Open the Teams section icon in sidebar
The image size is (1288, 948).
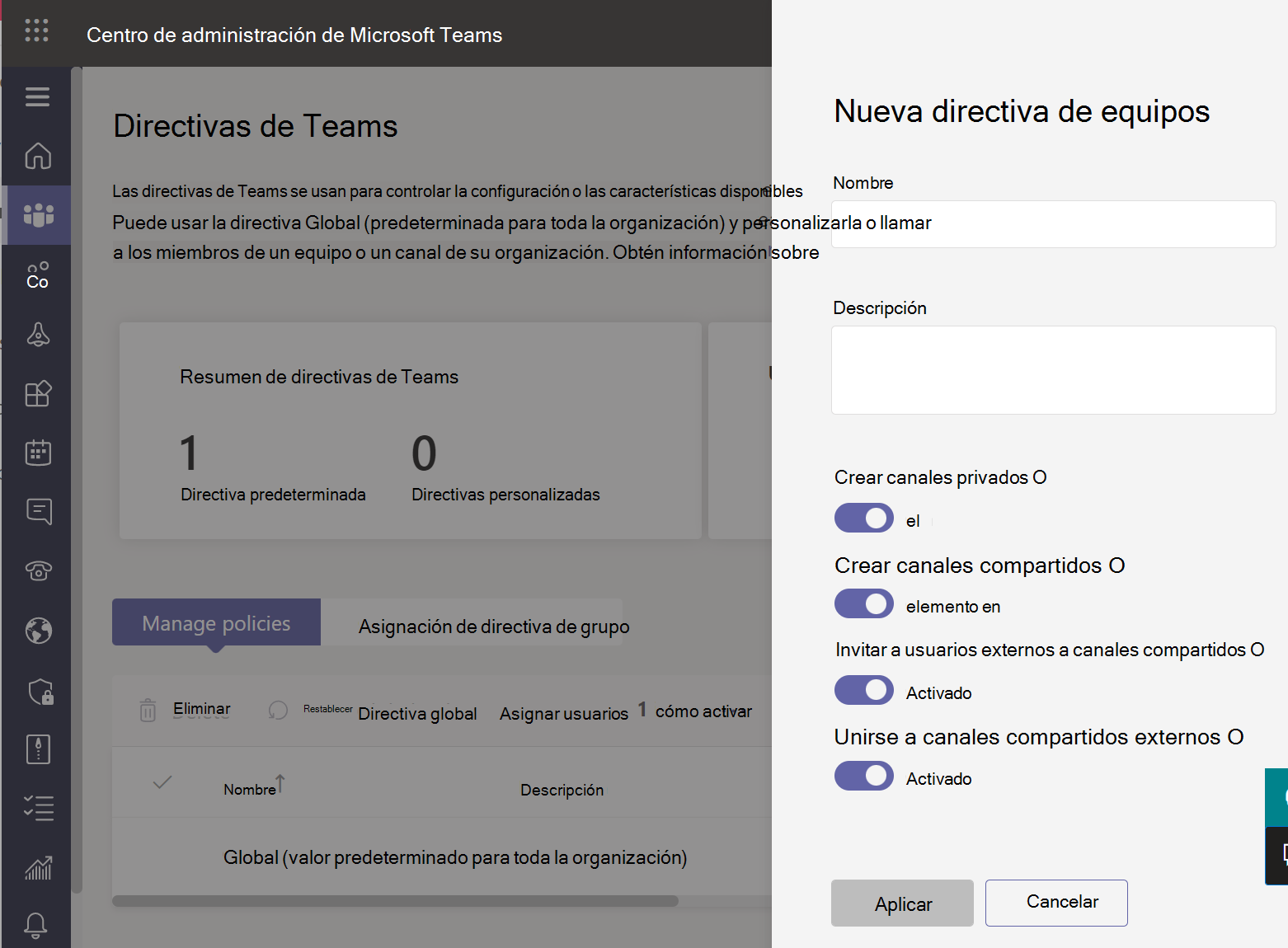[39, 215]
